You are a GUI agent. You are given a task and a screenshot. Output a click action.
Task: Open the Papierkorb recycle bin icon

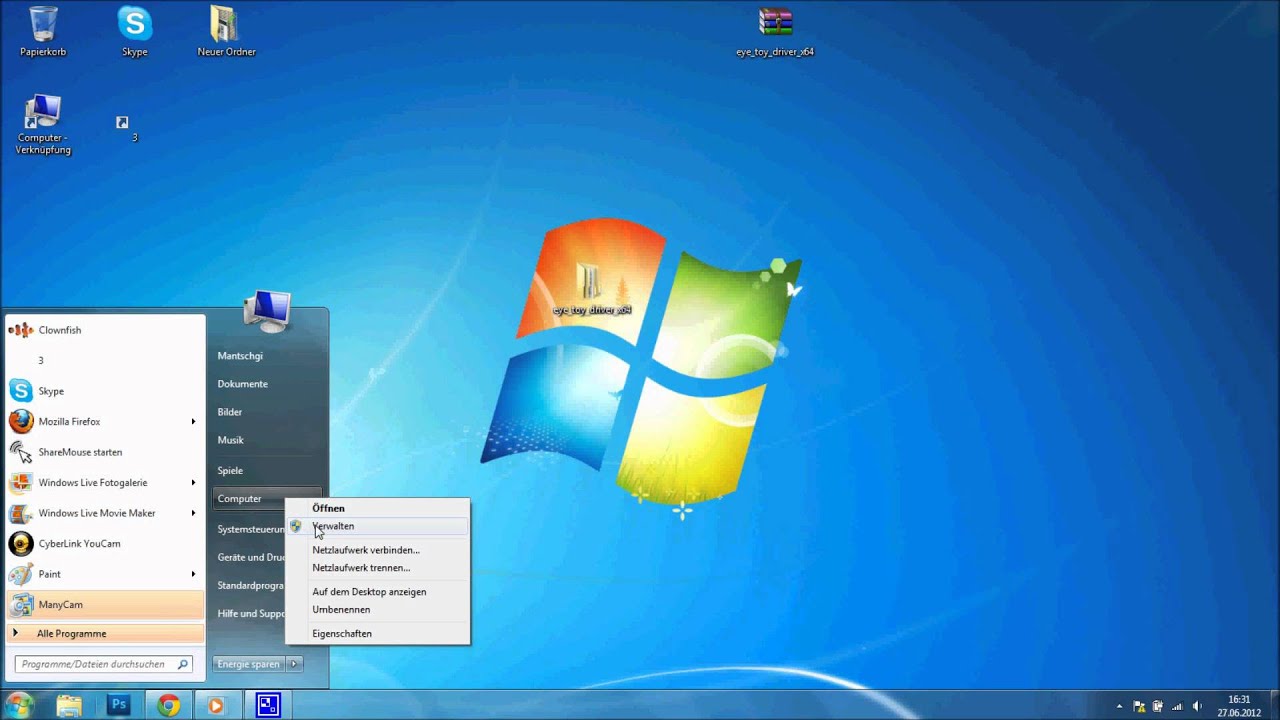click(x=43, y=31)
